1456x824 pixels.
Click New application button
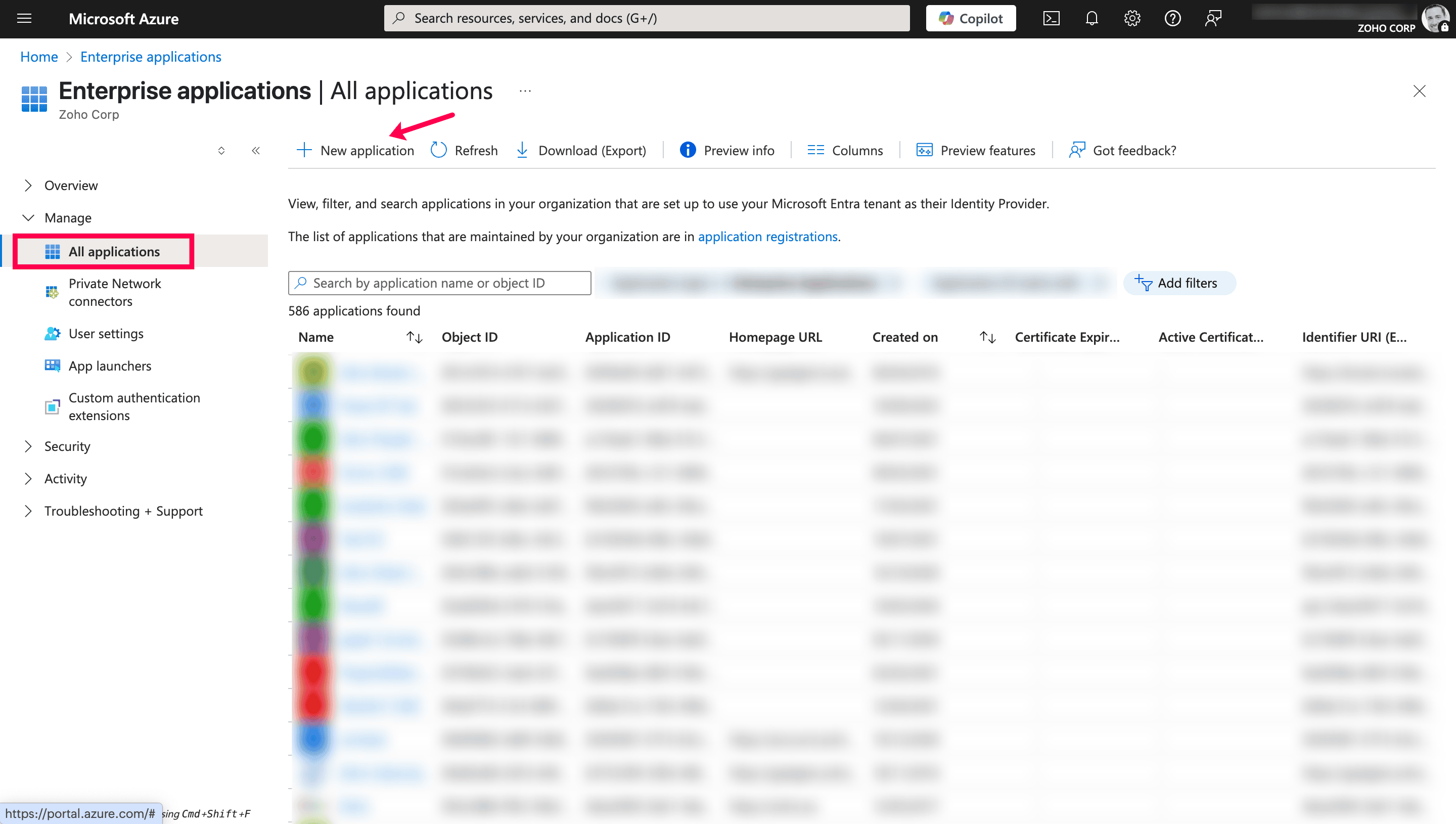(x=355, y=150)
